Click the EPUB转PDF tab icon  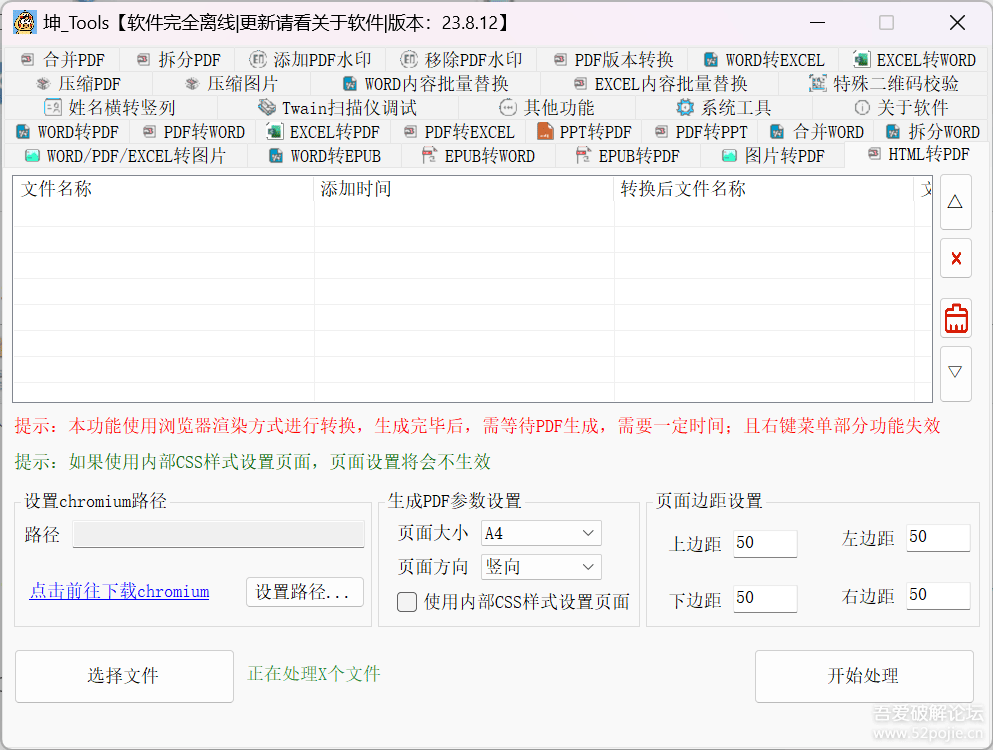coord(583,155)
